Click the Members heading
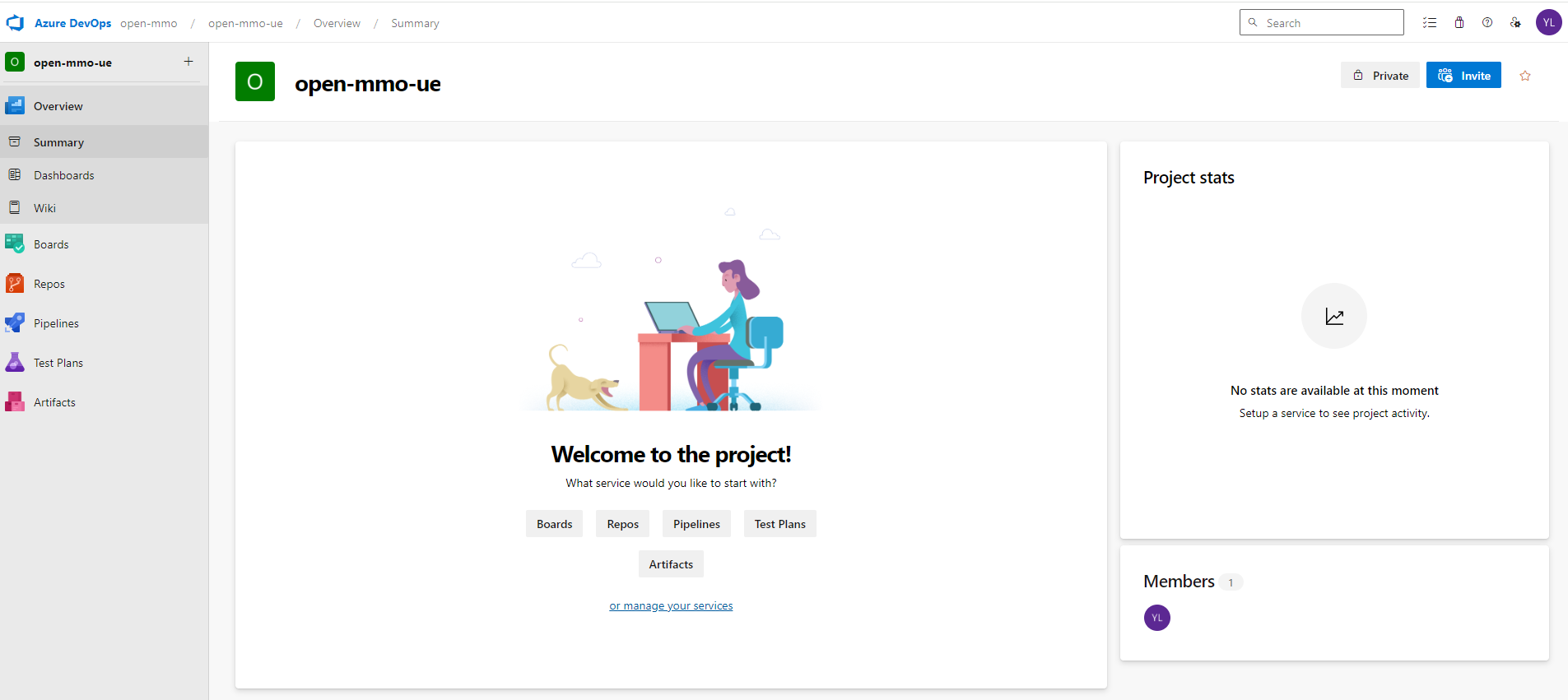Screen dimensions: 1568x700 point(1179,582)
